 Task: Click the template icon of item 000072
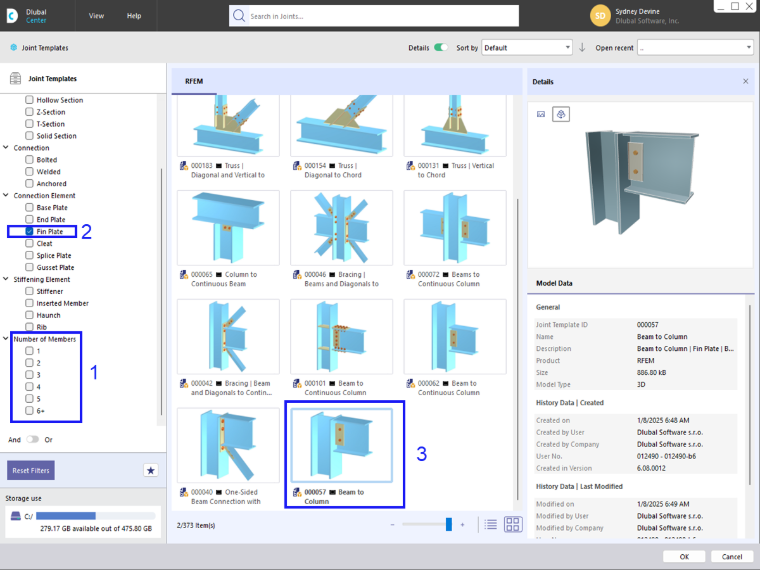[411, 275]
